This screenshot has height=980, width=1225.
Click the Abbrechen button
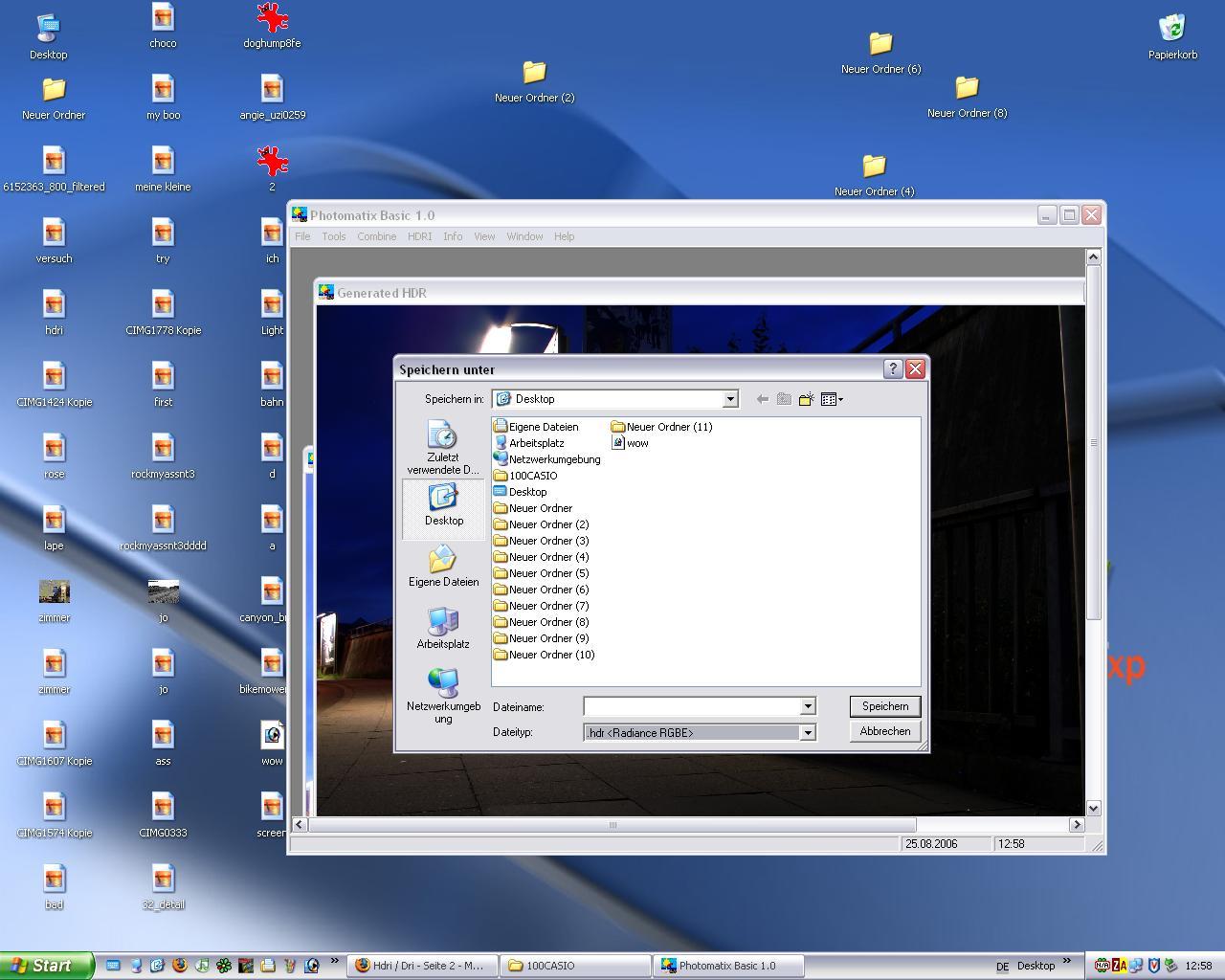(885, 731)
